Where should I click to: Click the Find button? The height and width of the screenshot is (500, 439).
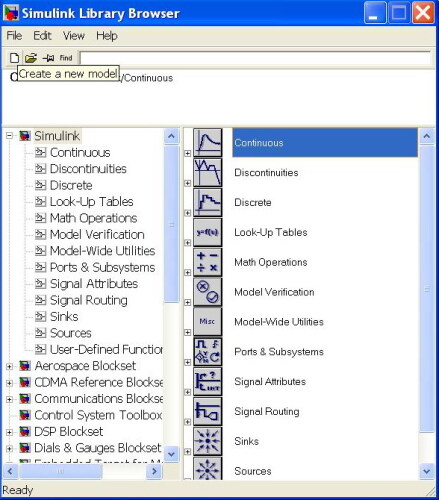click(66, 58)
